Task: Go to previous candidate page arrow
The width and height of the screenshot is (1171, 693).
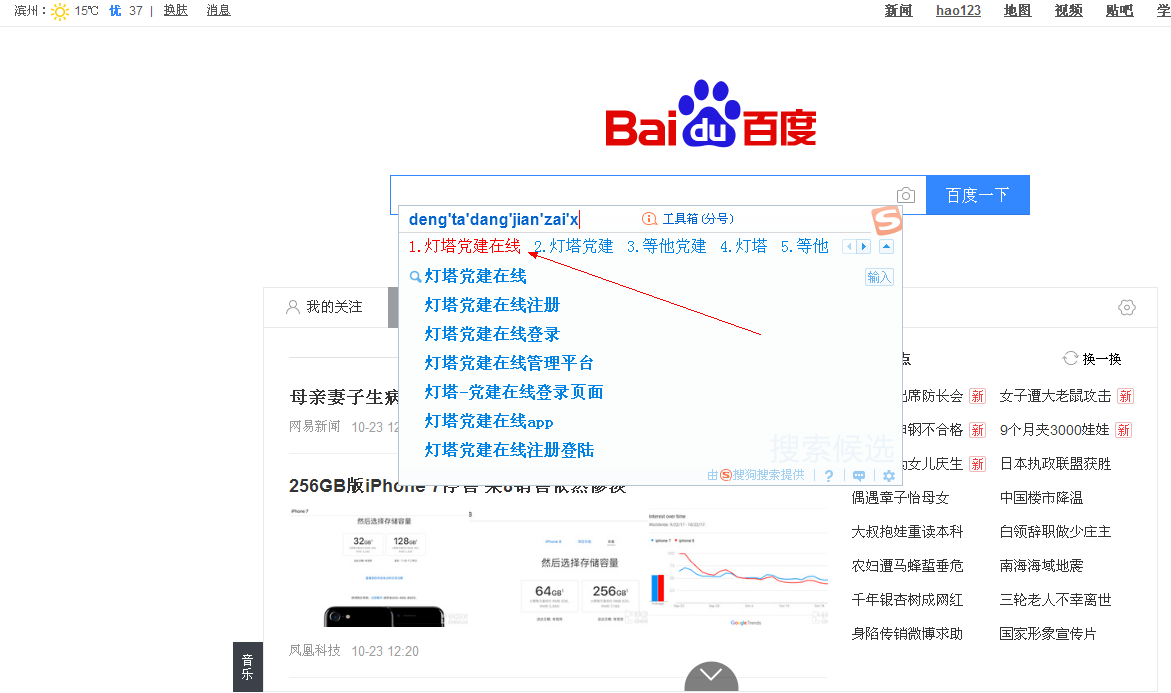Action: pyautogui.click(x=849, y=247)
